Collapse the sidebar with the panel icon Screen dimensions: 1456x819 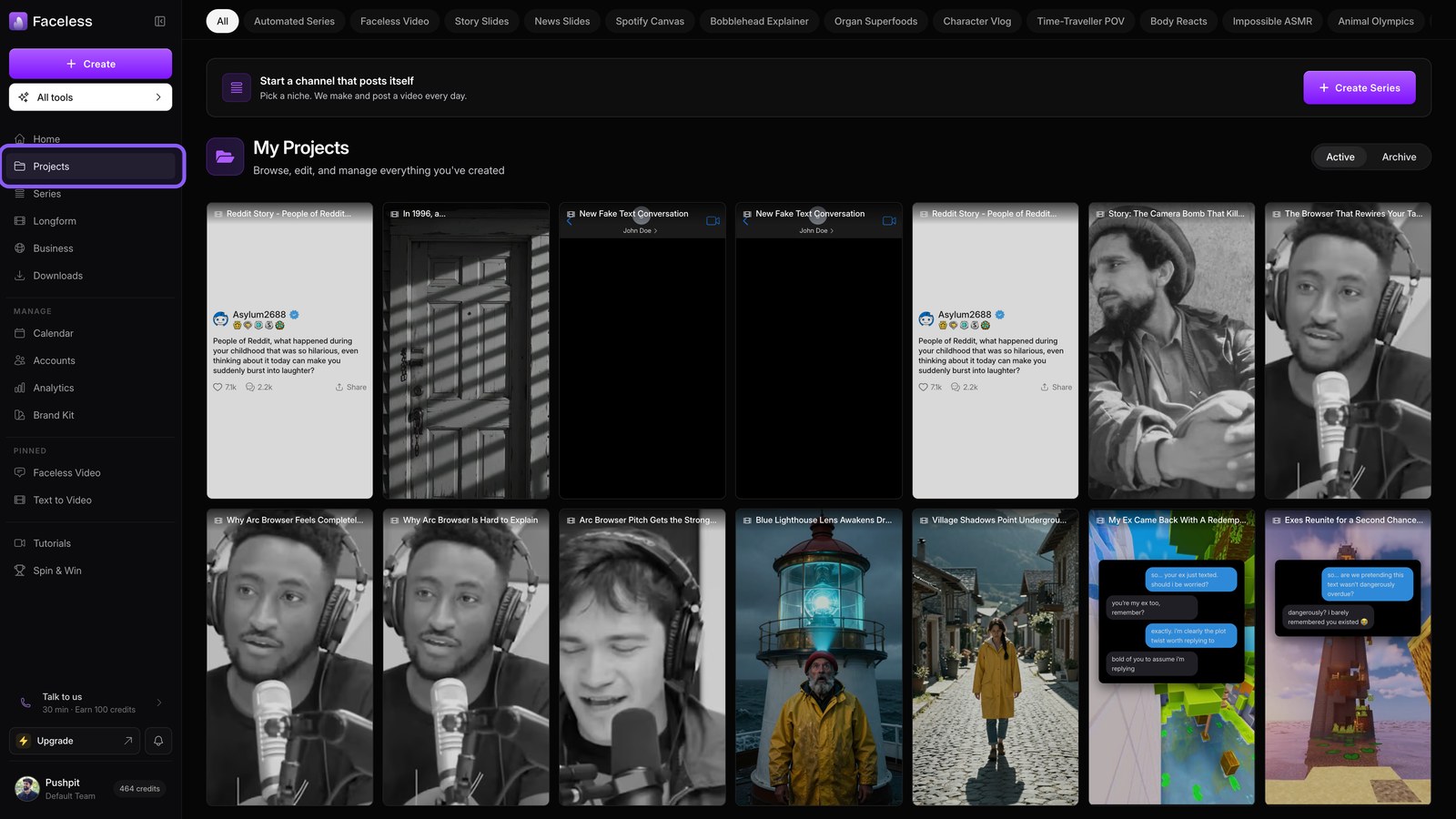tap(160, 21)
